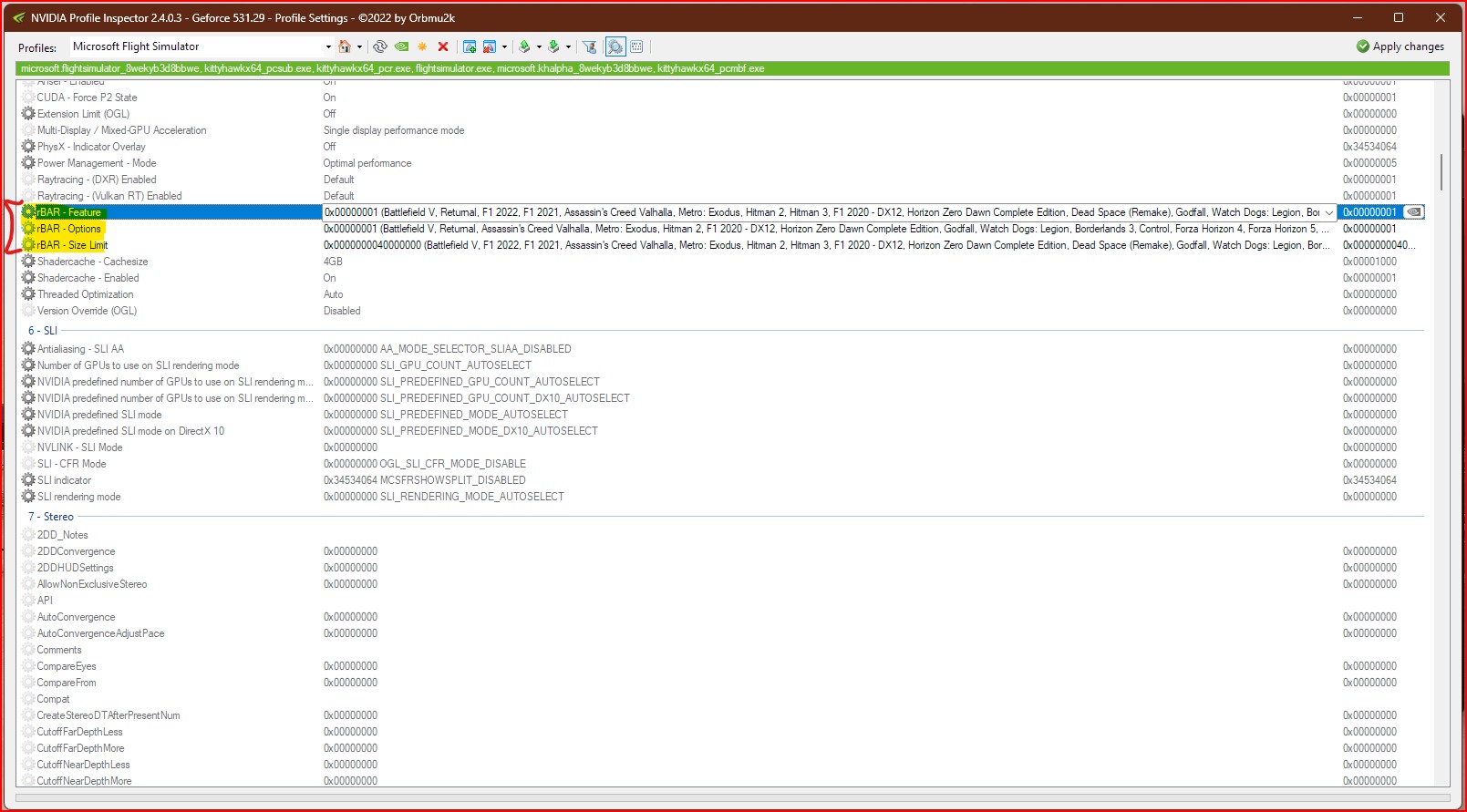Click gear icon beside Extension Limit (OGL)
This screenshot has width=1467, height=812.
(28, 114)
